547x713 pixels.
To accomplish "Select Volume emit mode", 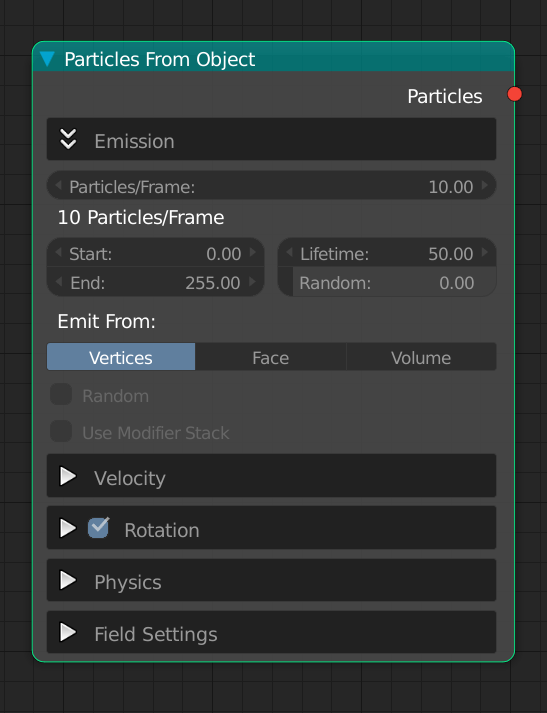I will [421, 357].
